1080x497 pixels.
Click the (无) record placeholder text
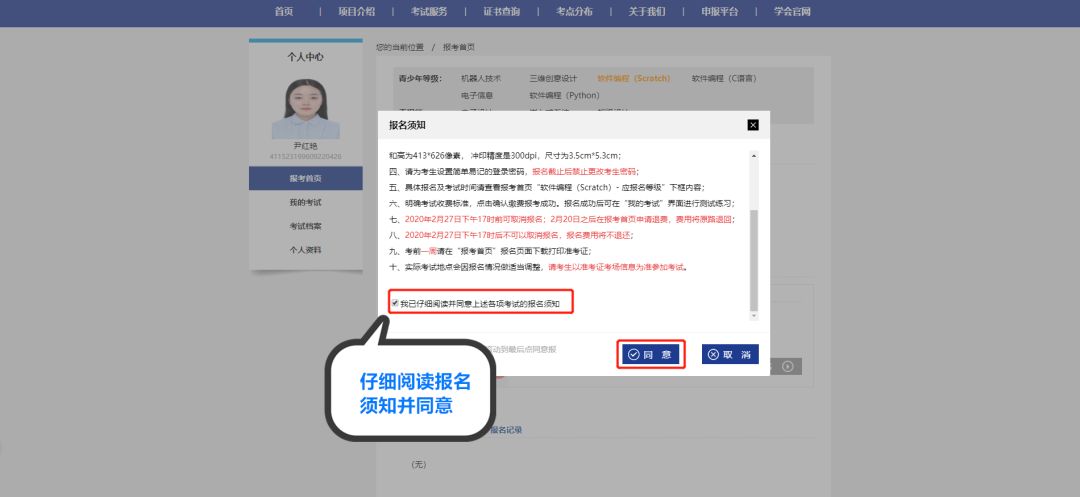pos(419,465)
